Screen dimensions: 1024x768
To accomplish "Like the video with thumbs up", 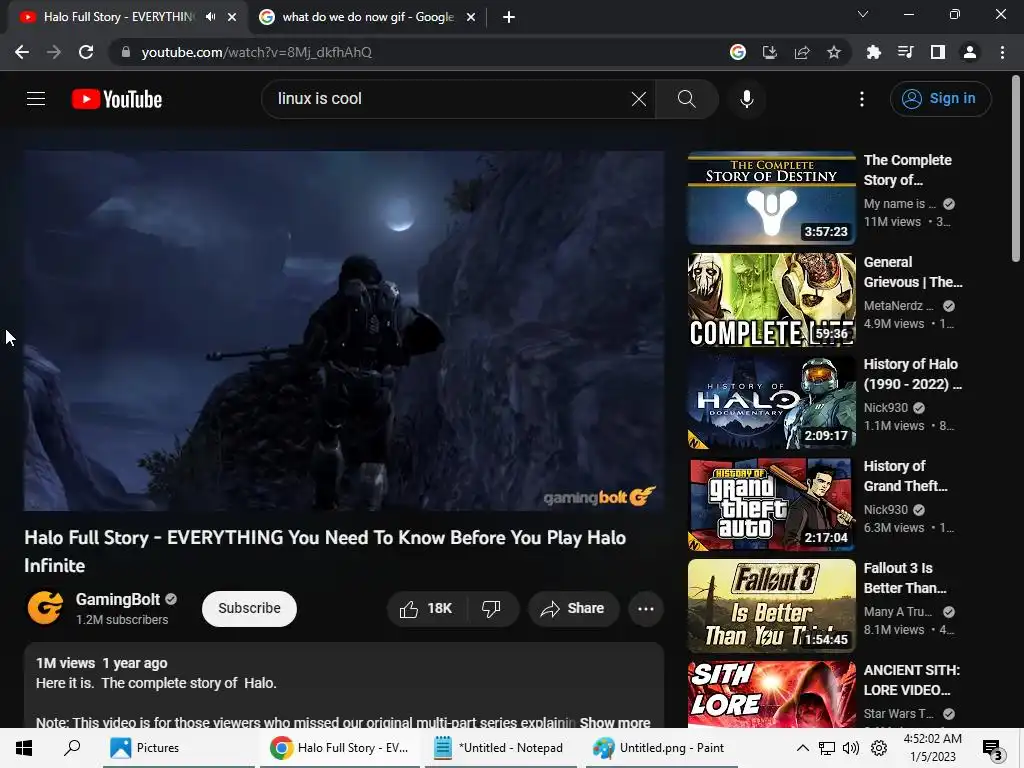I will (426, 609).
